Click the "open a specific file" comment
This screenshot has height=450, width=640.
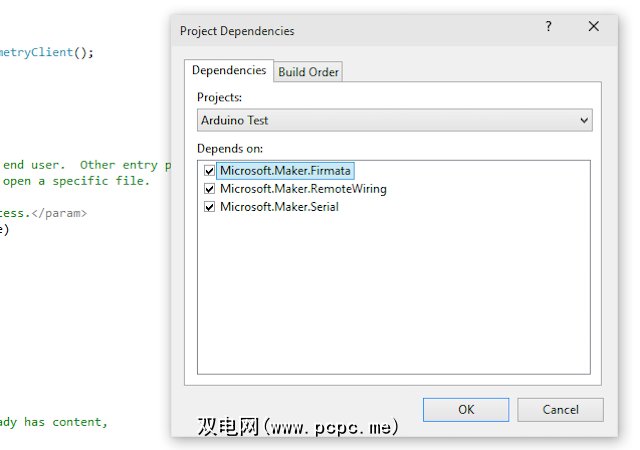(75, 181)
